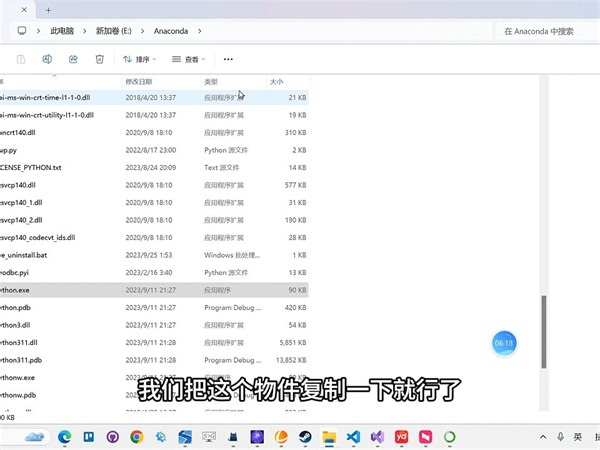
Task: Open Microsoft Edge from the taskbar
Action: [65, 437]
